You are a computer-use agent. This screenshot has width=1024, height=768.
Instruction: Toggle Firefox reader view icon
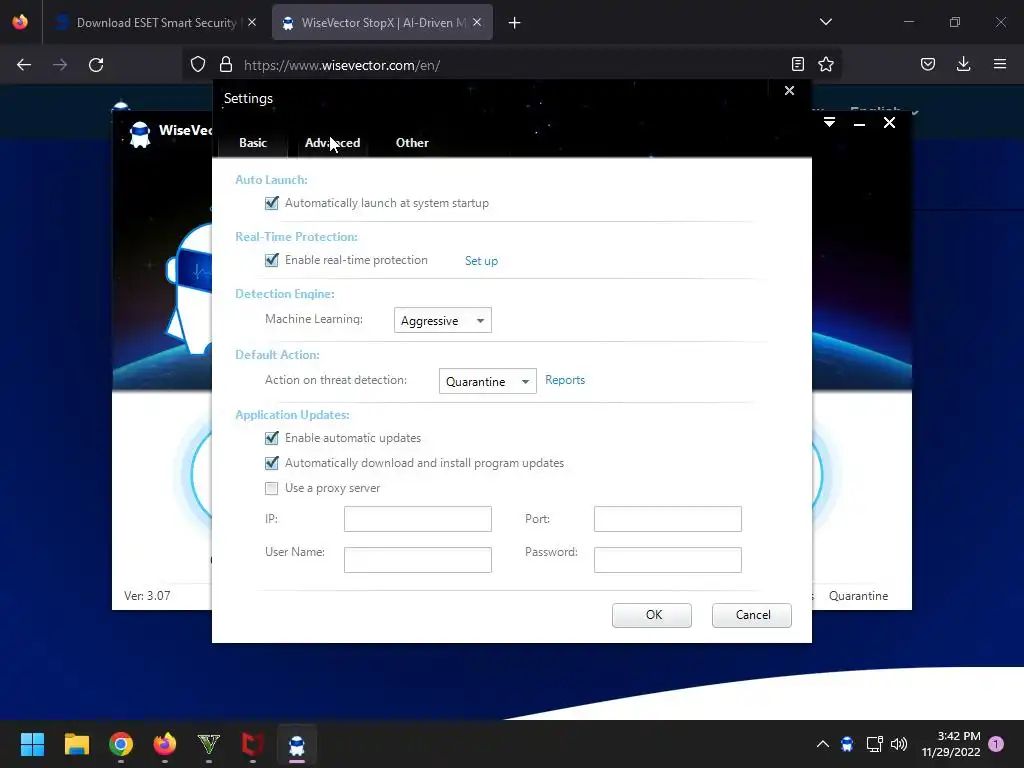click(x=797, y=64)
